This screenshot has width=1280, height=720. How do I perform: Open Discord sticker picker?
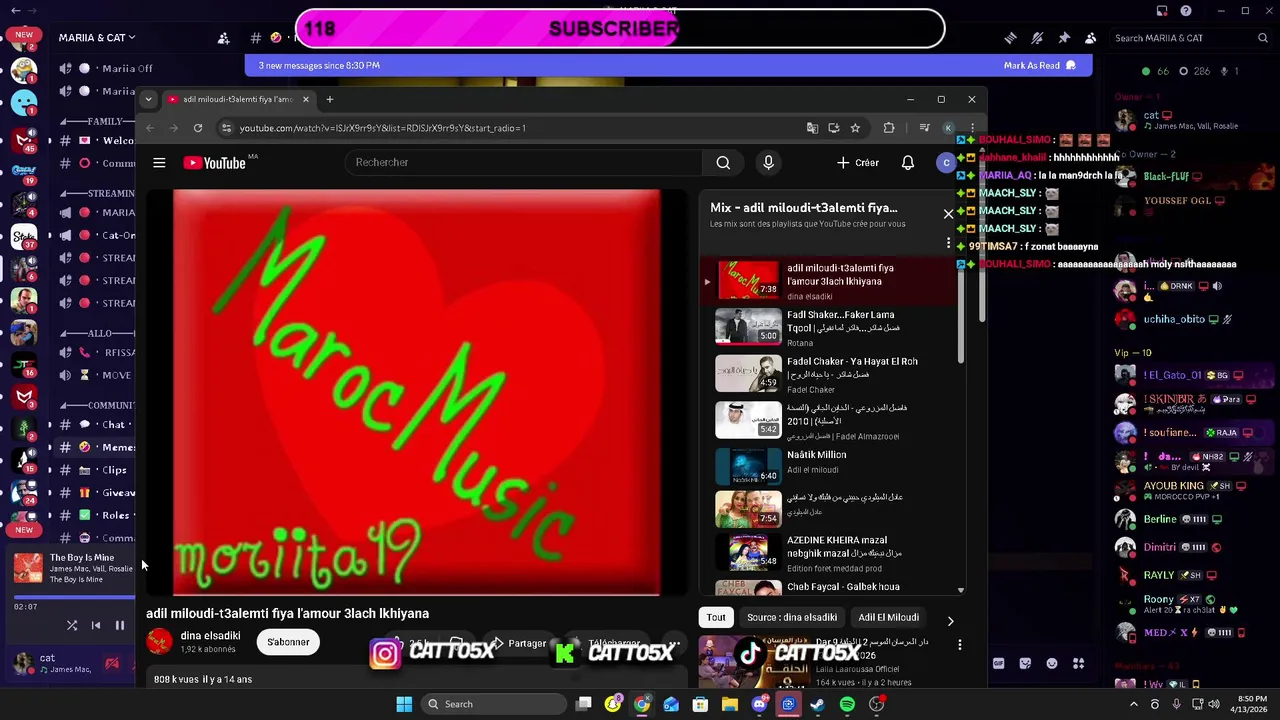click(x=1025, y=663)
